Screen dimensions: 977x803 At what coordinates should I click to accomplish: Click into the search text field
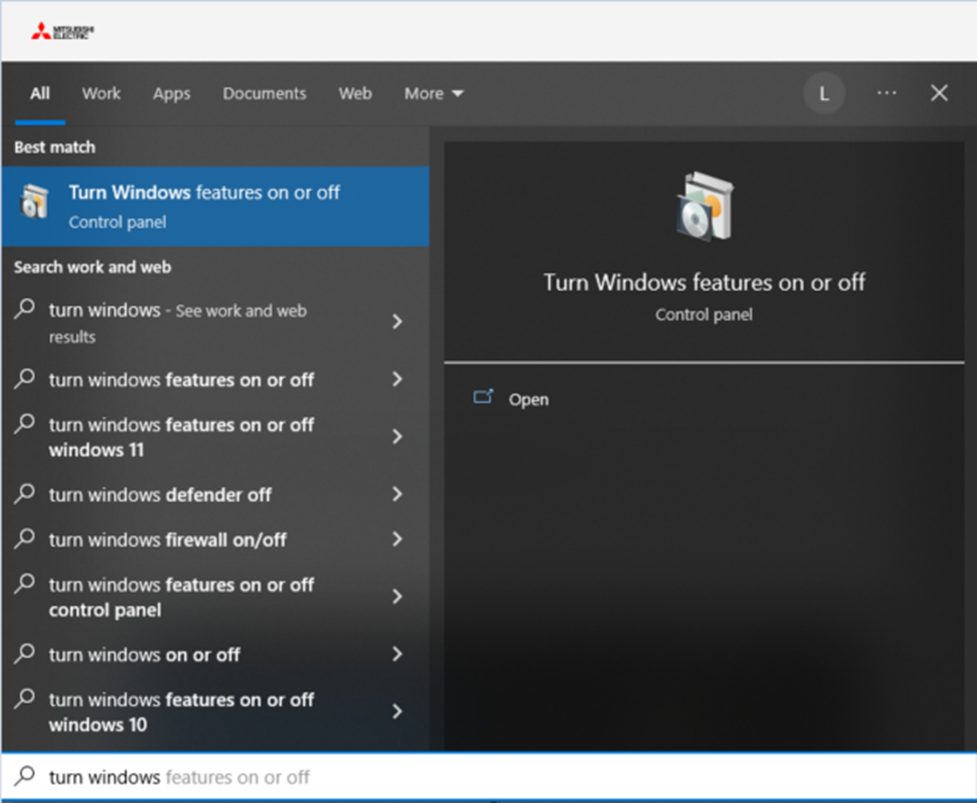click(x=500, y=777)
